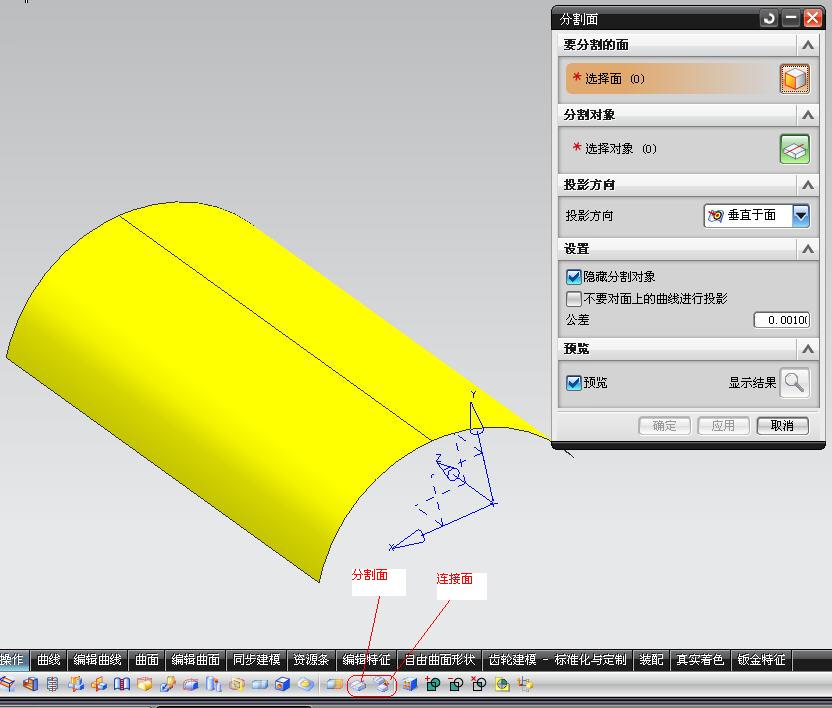The image size is (832, 708).
Task: Click the 应用 button
Action: point(723,426)
